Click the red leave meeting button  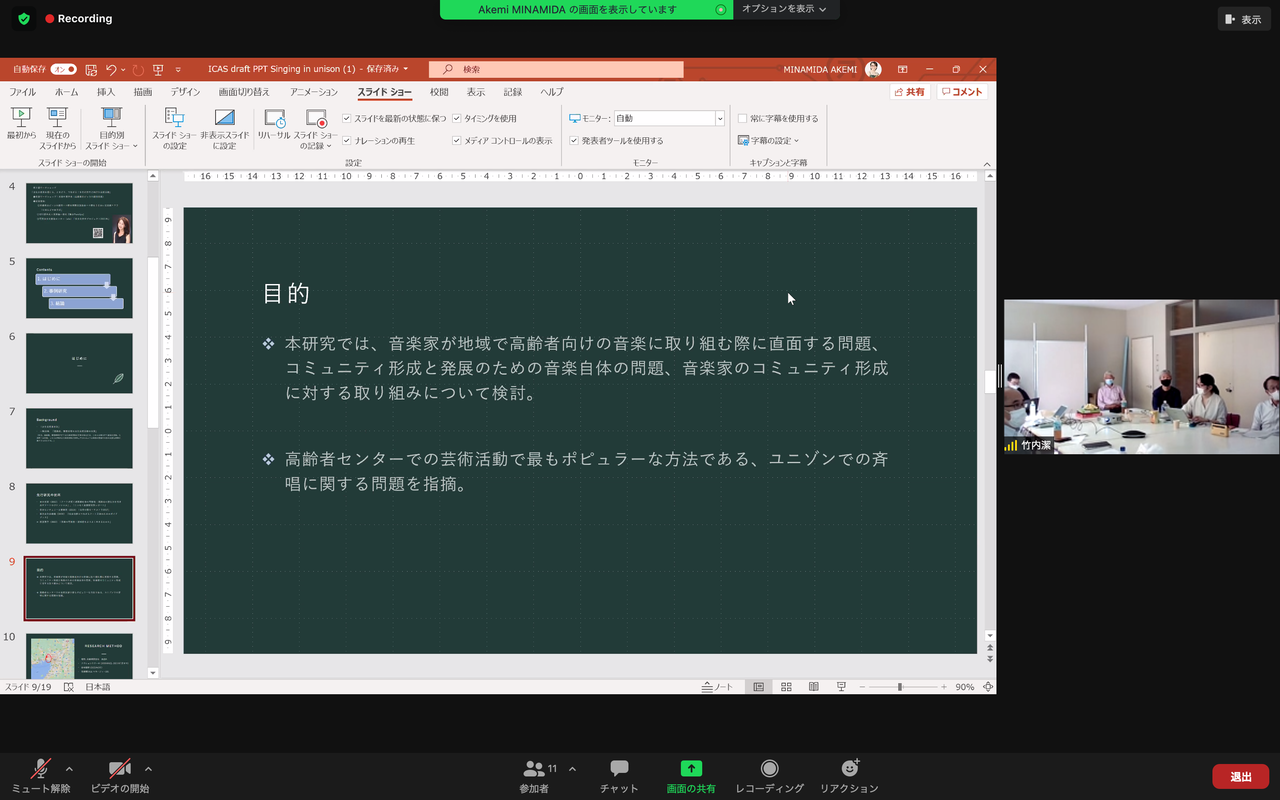pyautogui.click(x=1241, y=777)
